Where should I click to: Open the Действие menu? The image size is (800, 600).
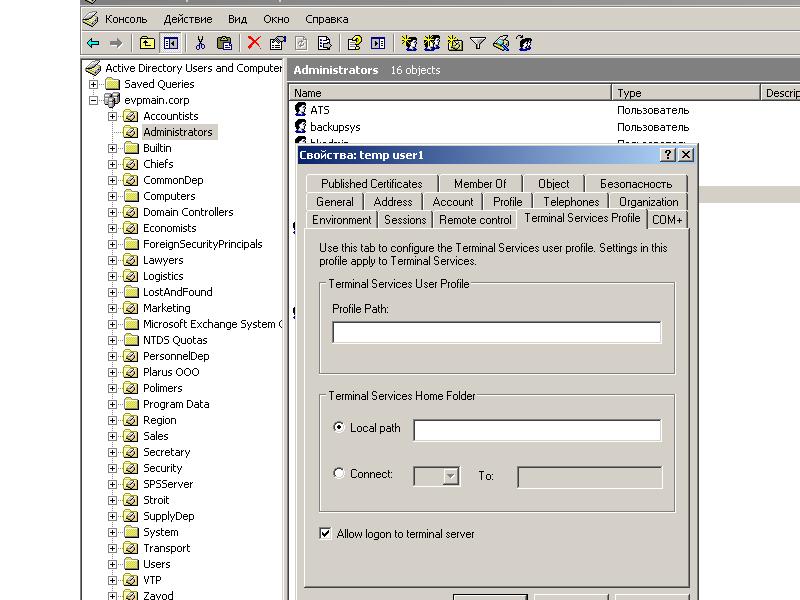(x=187, y=19)
